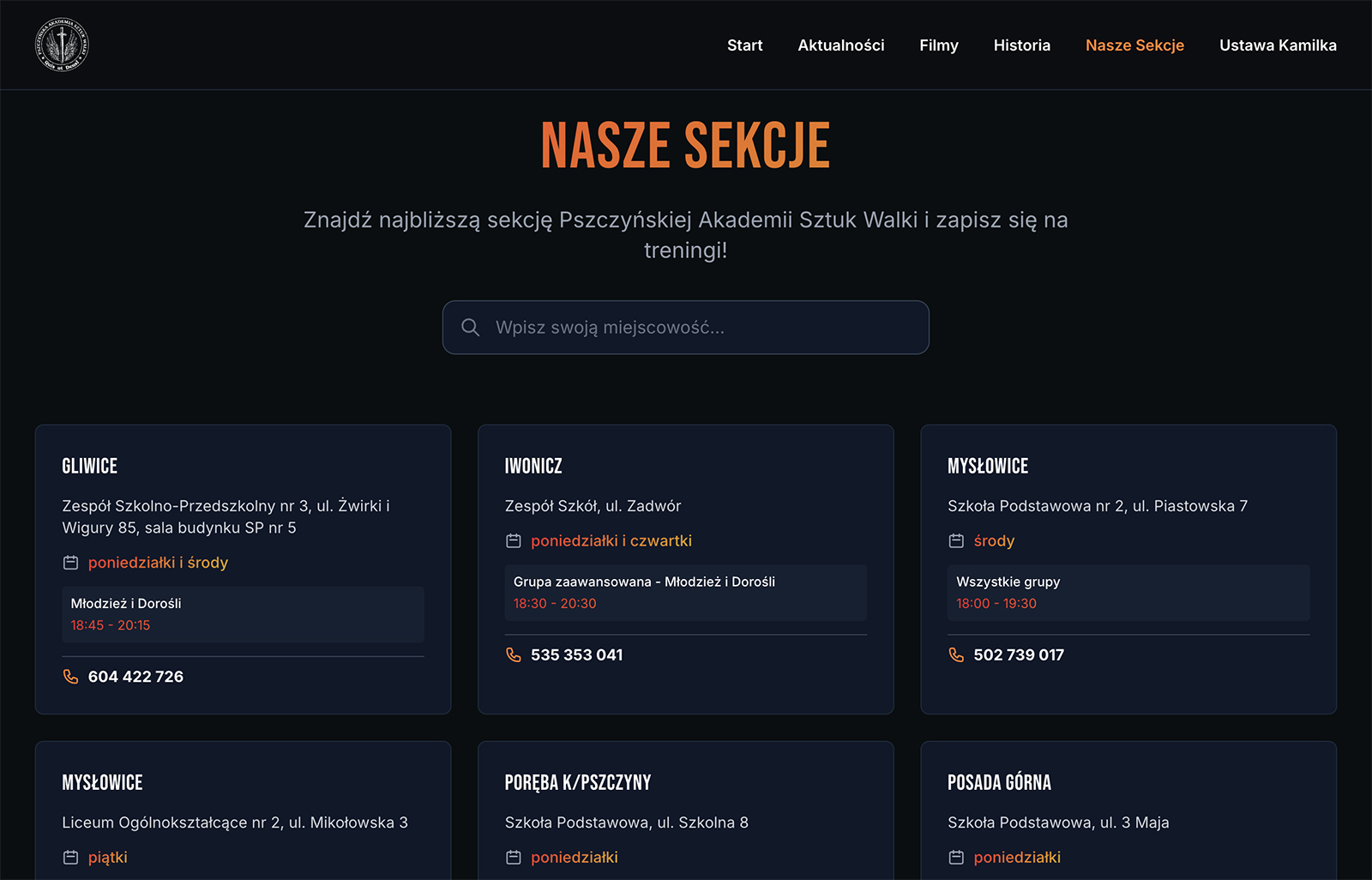Click calendar icon next to poniedziałki i środy
The image size is (1372, 880).
(70, 563)
